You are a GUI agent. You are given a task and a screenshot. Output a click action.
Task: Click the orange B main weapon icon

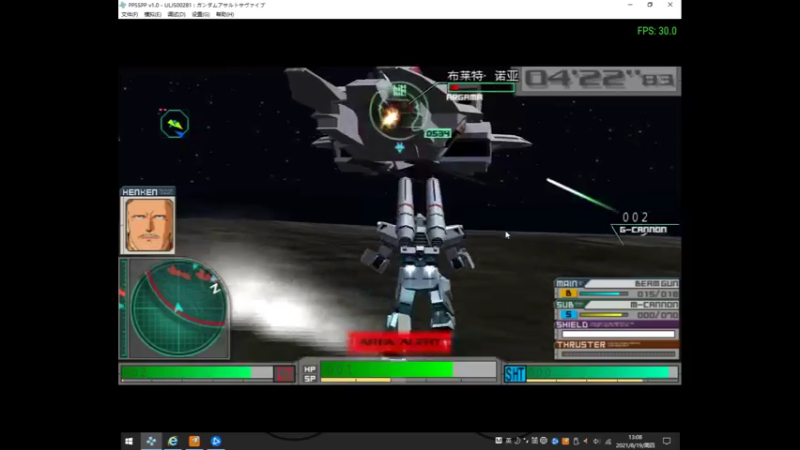[568, 293]
